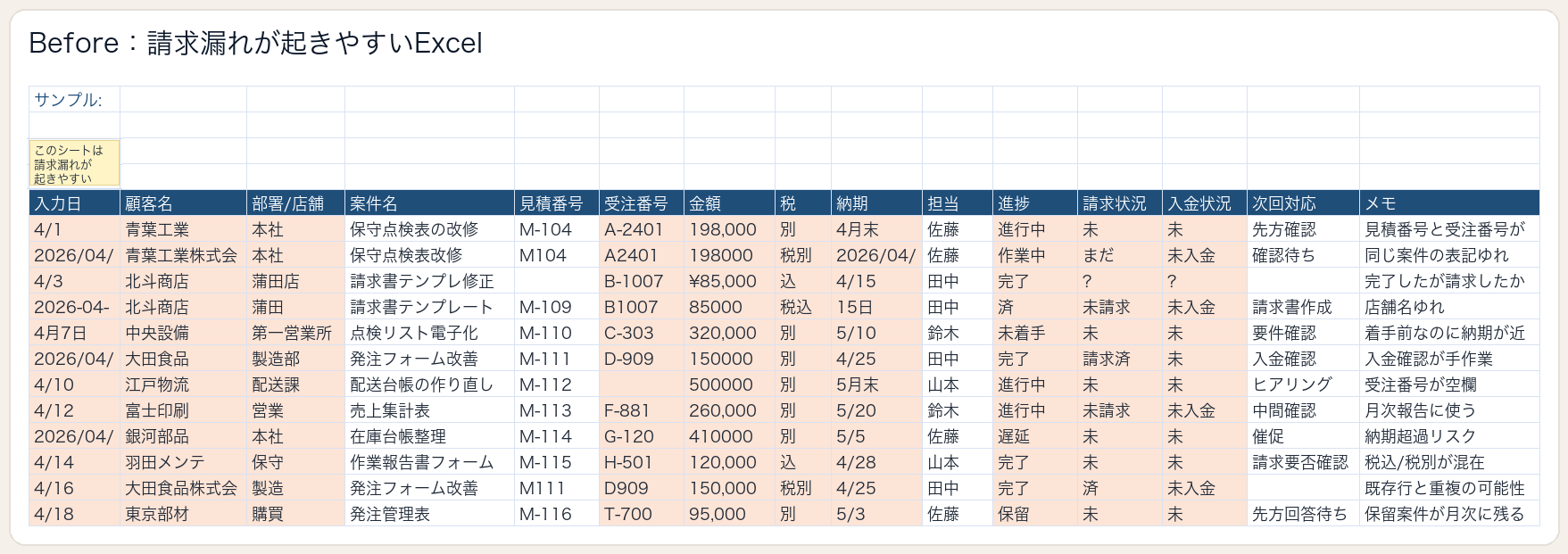Click project cell 発注管理表
Screen dimensions: 1568x554
[x=429, y=514]
